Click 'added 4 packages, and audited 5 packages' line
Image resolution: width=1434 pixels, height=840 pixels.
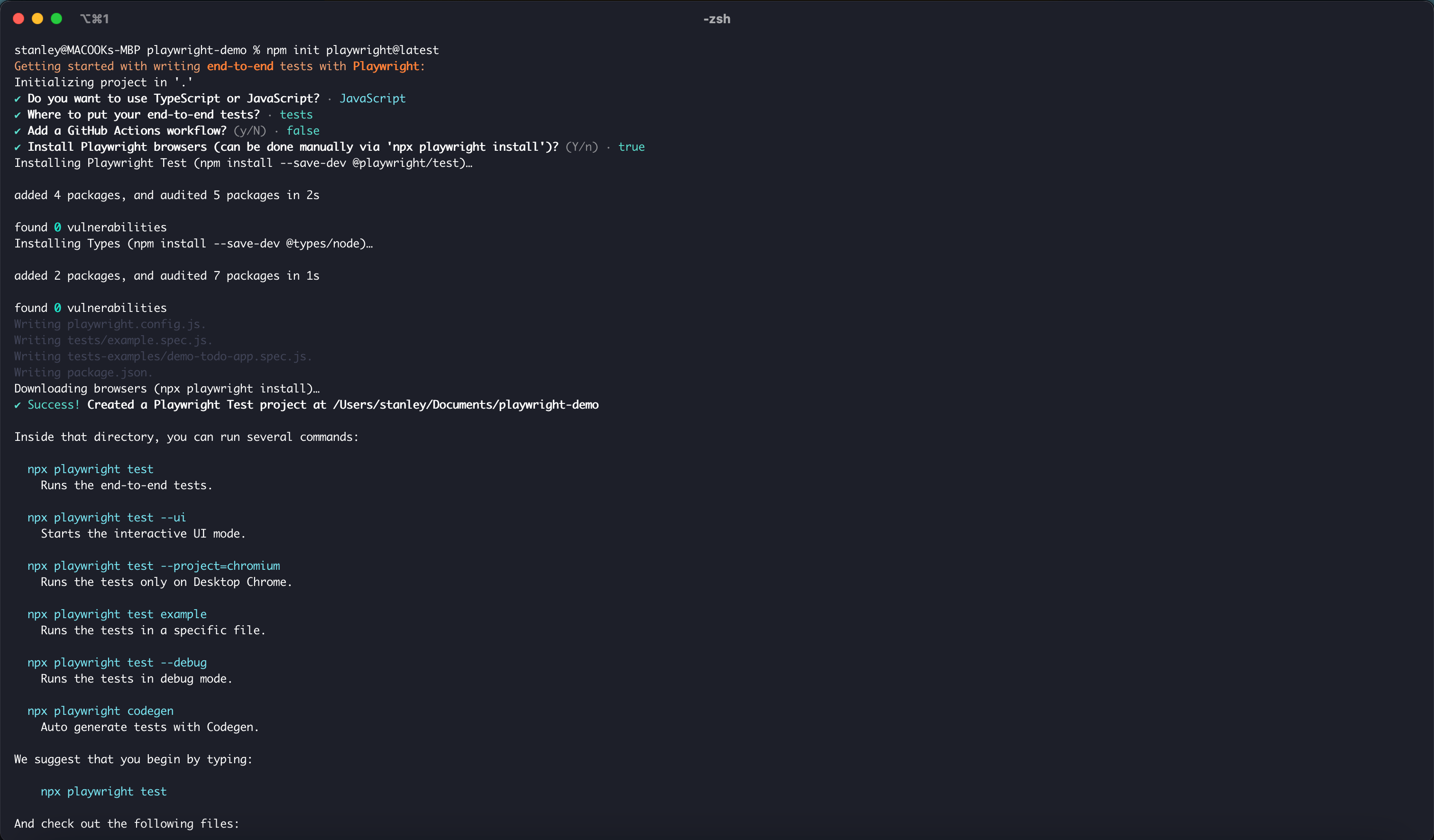[x=167, y=195]
